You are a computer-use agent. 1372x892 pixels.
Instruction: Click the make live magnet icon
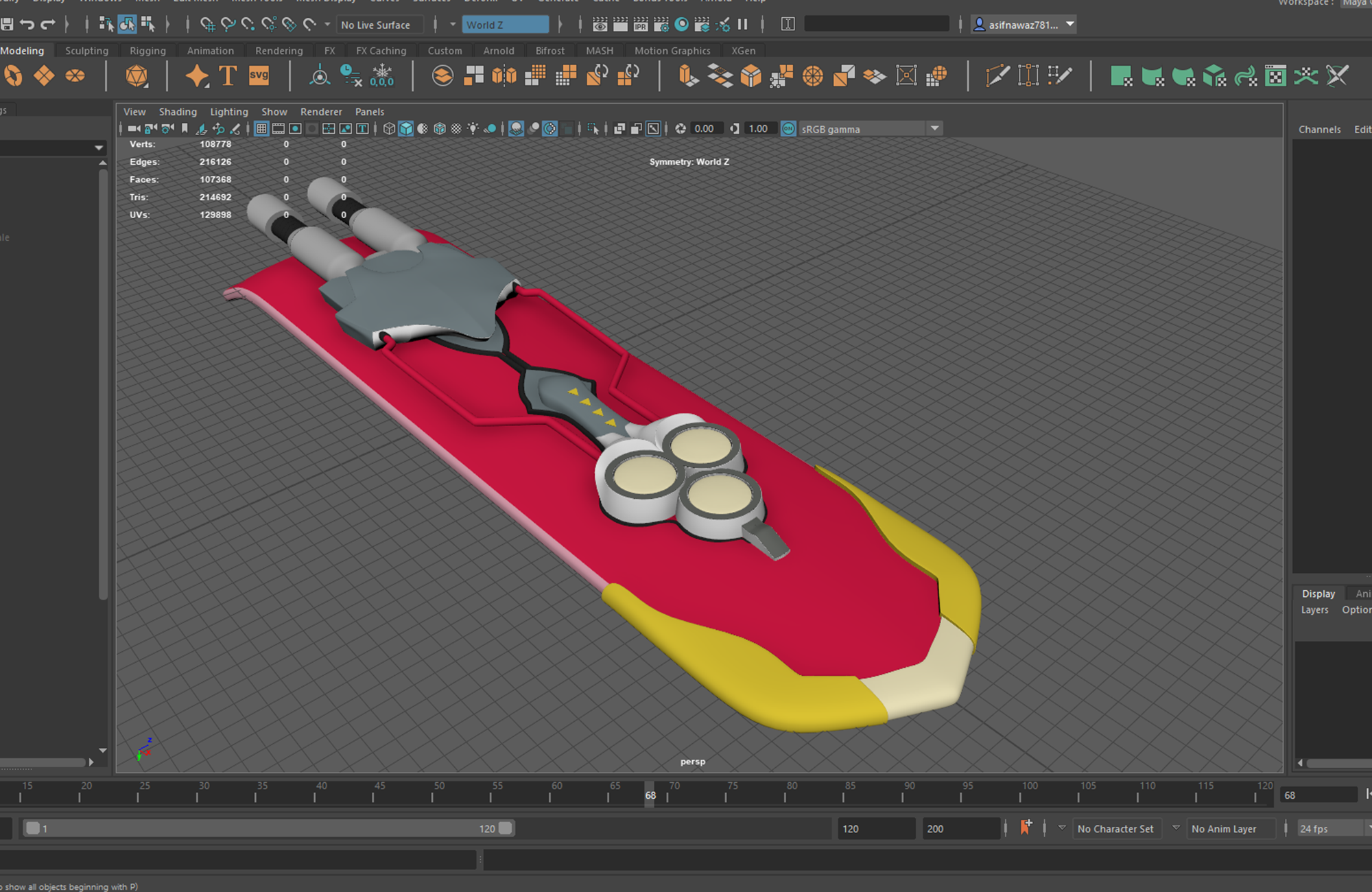click(x=310, y=25)
